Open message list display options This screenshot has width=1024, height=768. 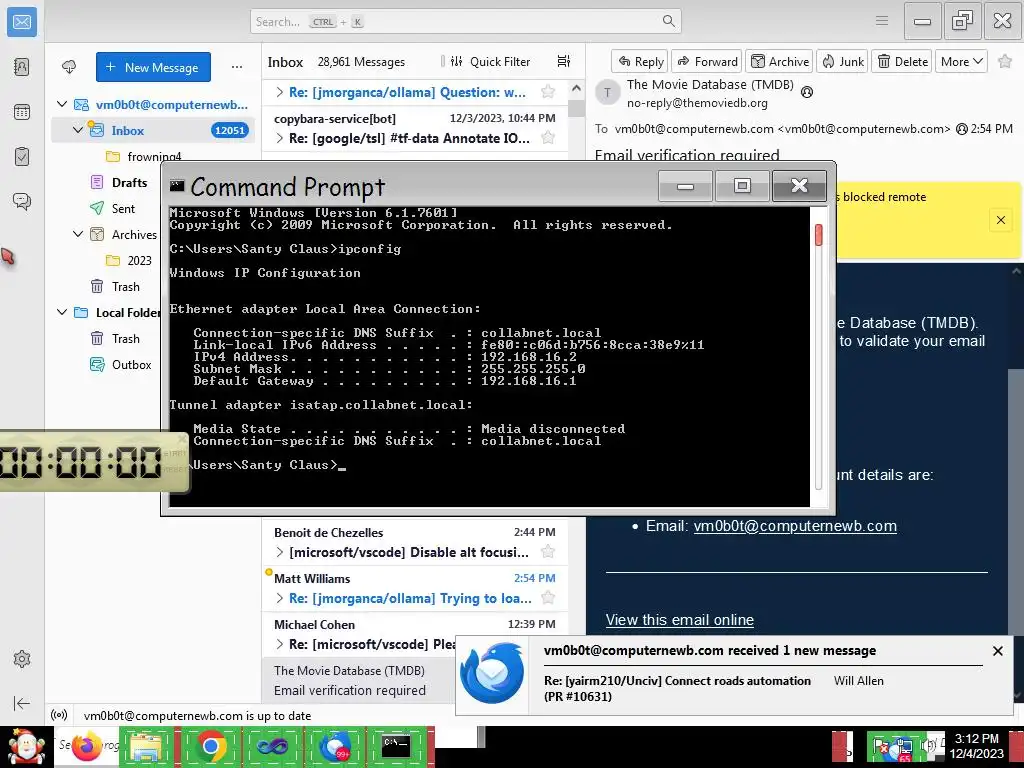click(564, 61)
